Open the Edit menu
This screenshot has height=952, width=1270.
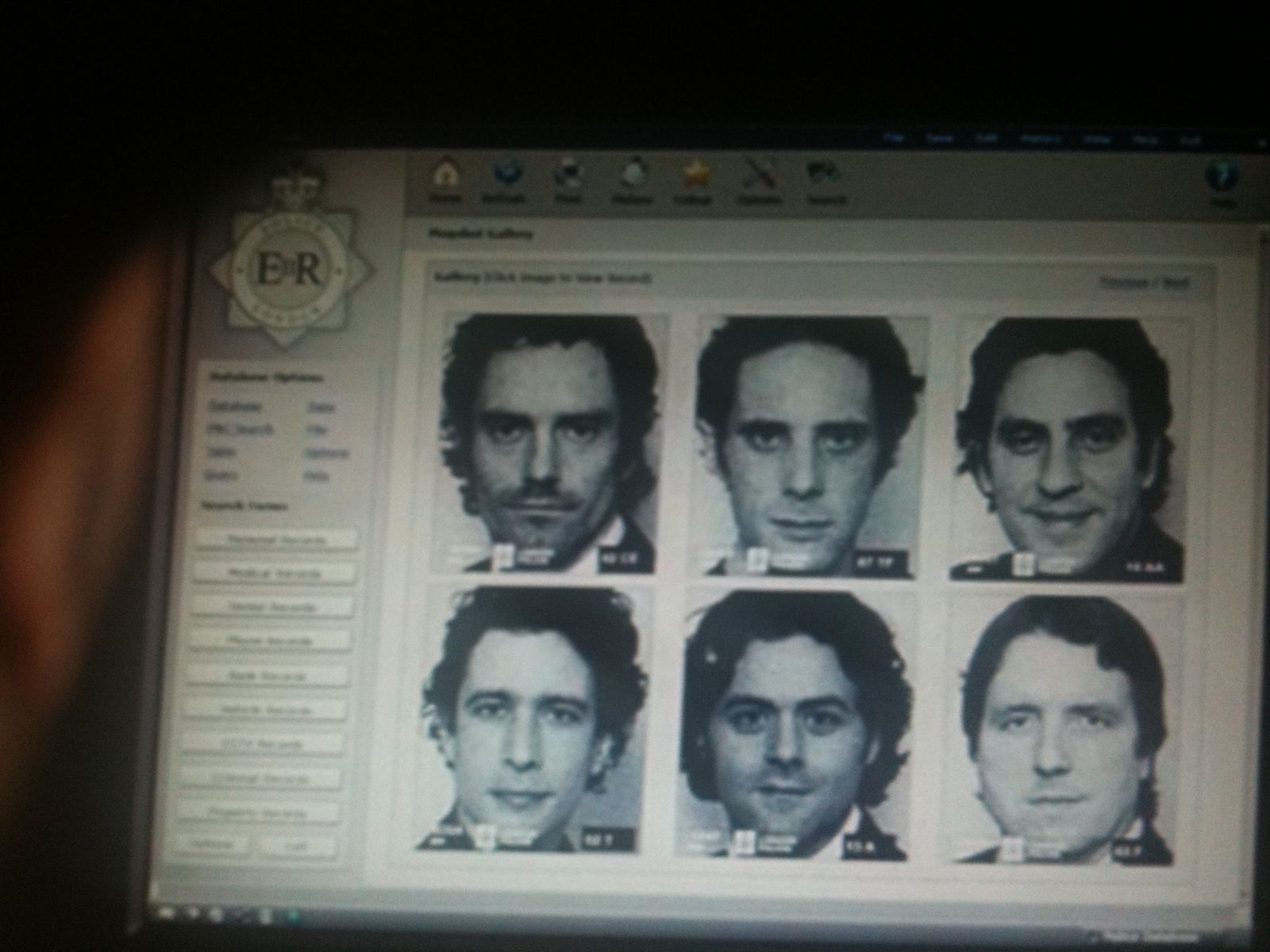(x=987, y=138)
